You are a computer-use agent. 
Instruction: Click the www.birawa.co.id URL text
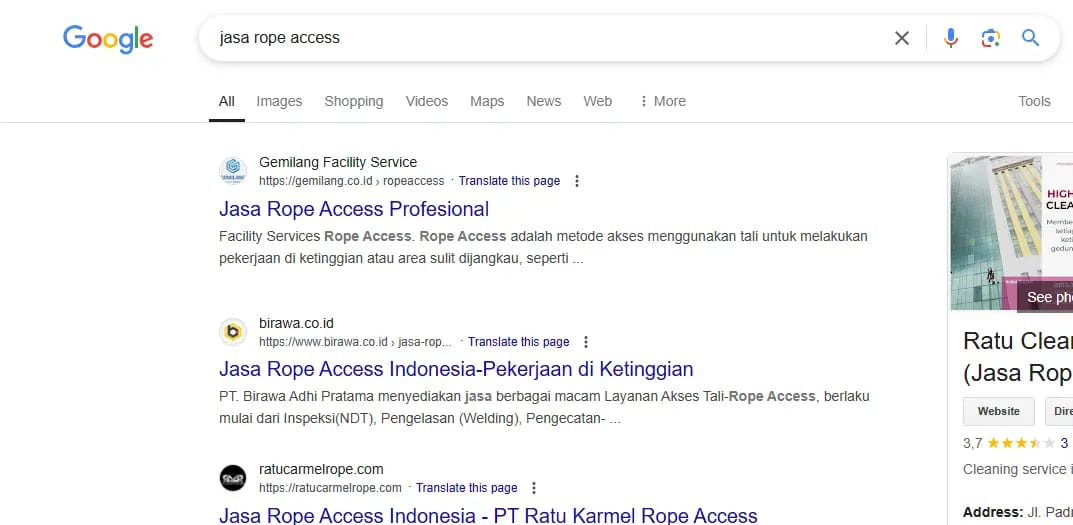click(x=355, y=342)
